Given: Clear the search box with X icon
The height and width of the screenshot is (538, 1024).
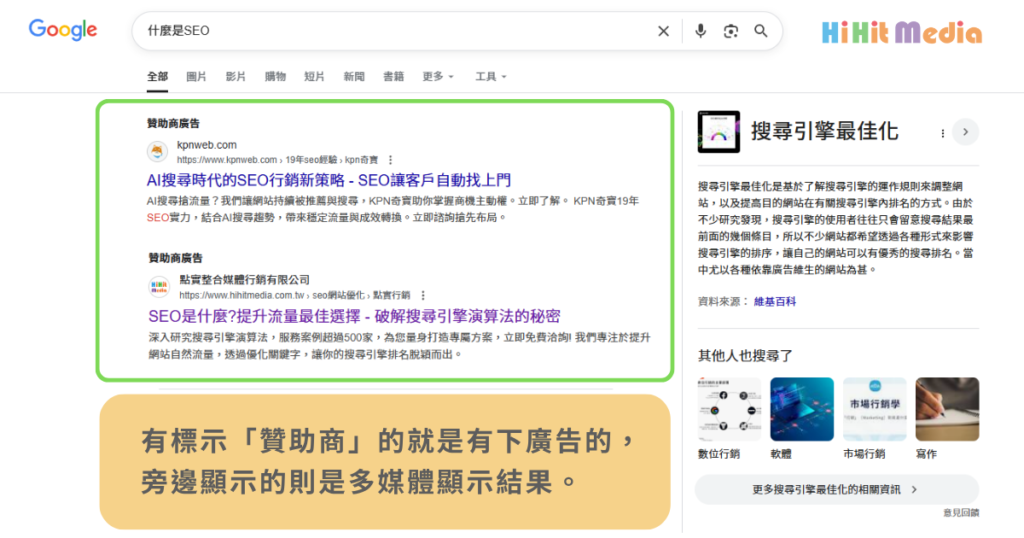Looking at the screenshot, I should [663, 31].
